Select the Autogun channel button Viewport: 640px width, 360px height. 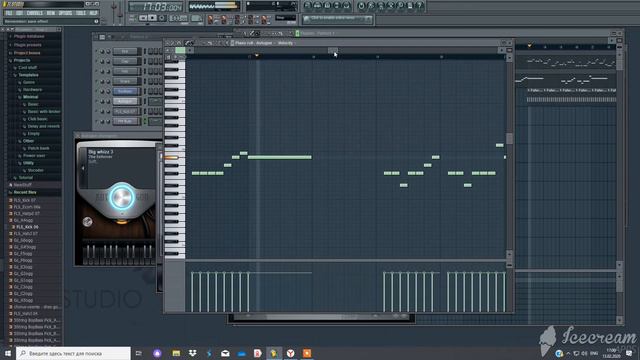(x=125, y=101)
